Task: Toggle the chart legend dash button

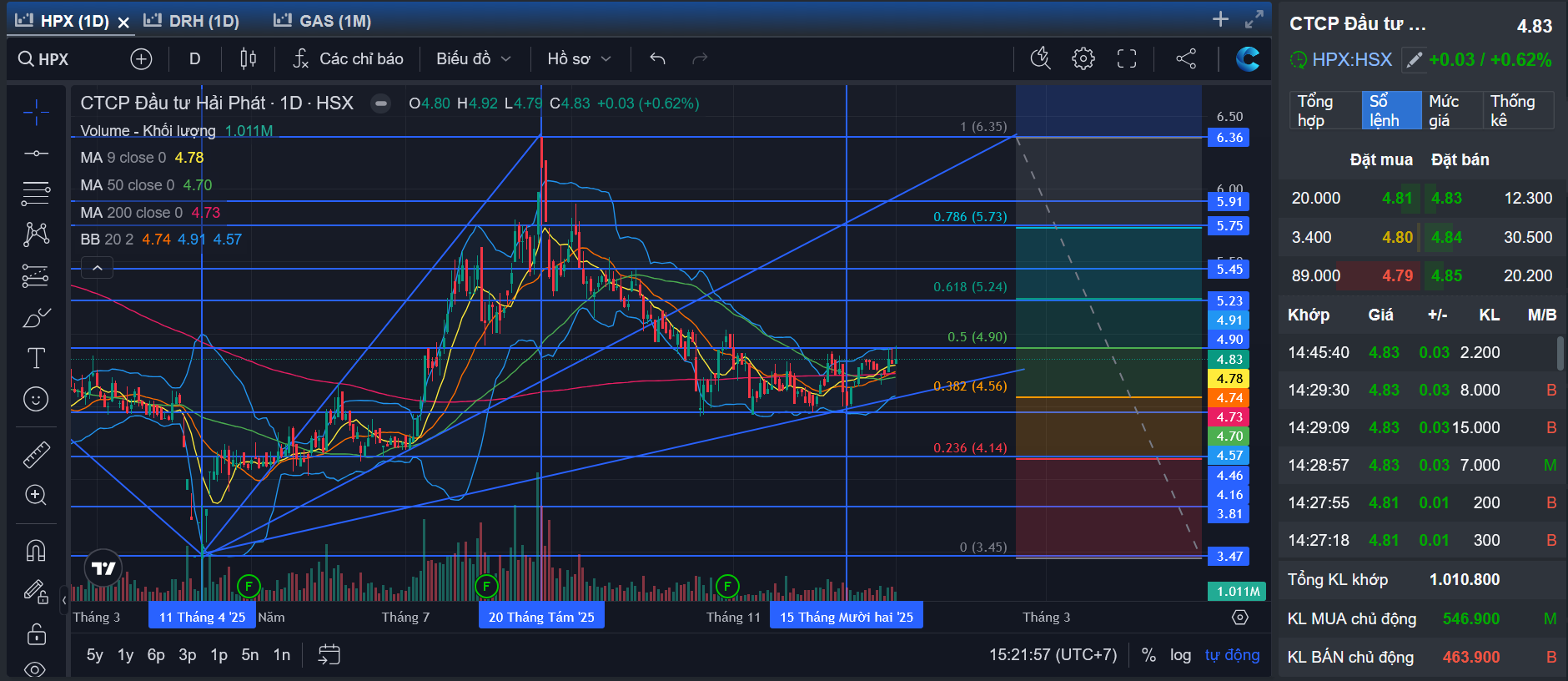Action: click(380, 103)
